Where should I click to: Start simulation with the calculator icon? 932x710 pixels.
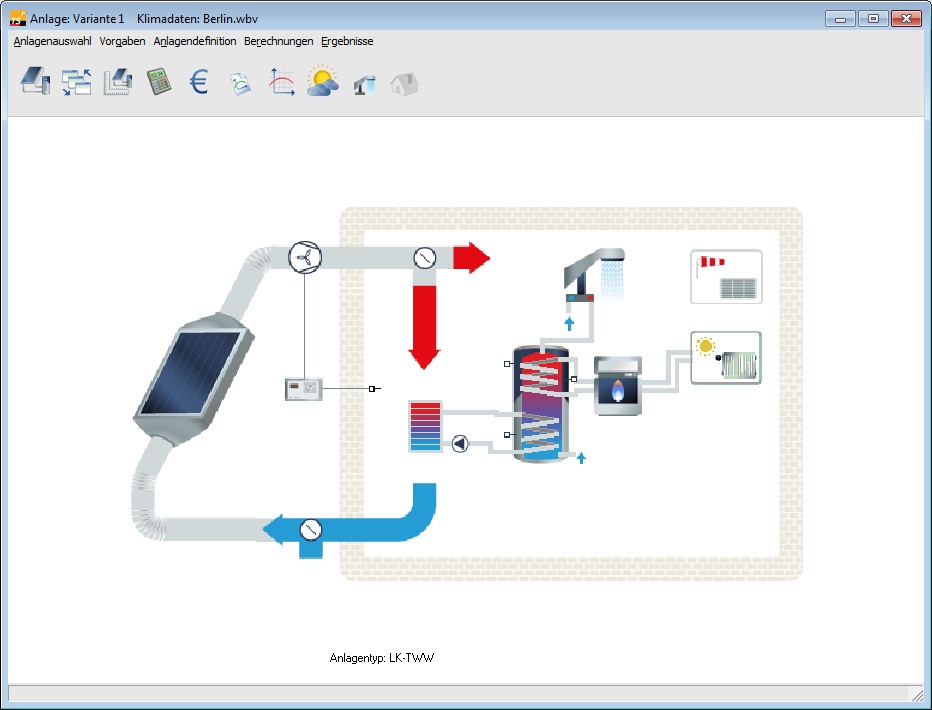159,81
